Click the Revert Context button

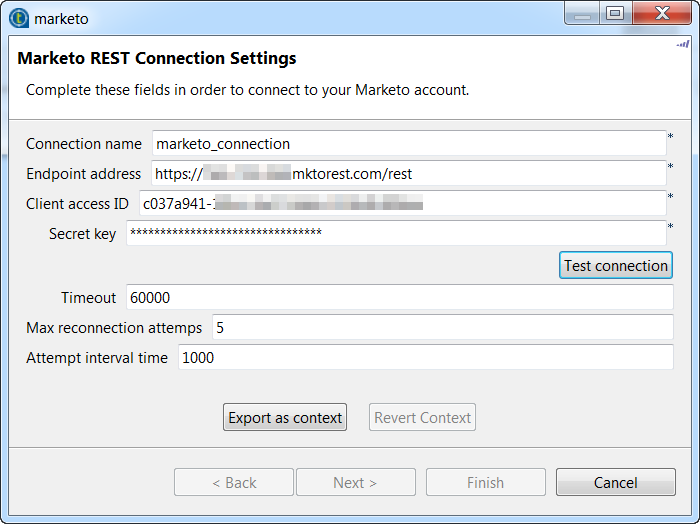tap(422, 418)
